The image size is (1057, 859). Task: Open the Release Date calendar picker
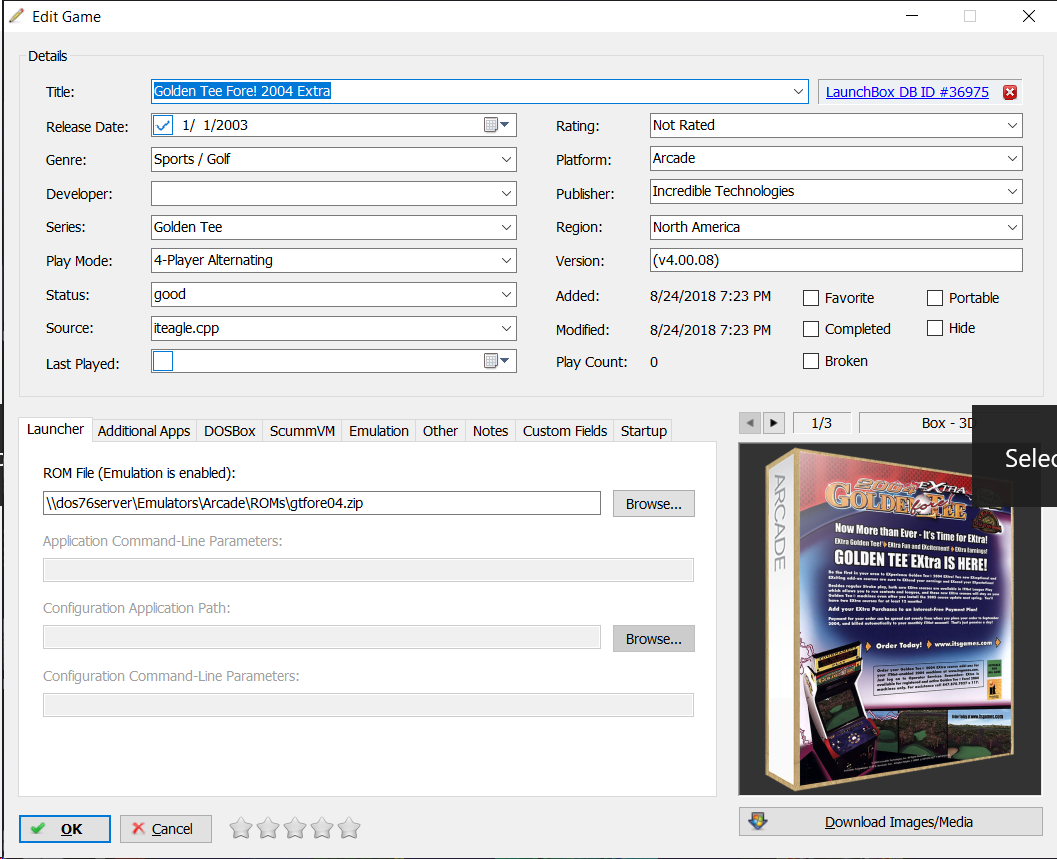pos(497,125)
